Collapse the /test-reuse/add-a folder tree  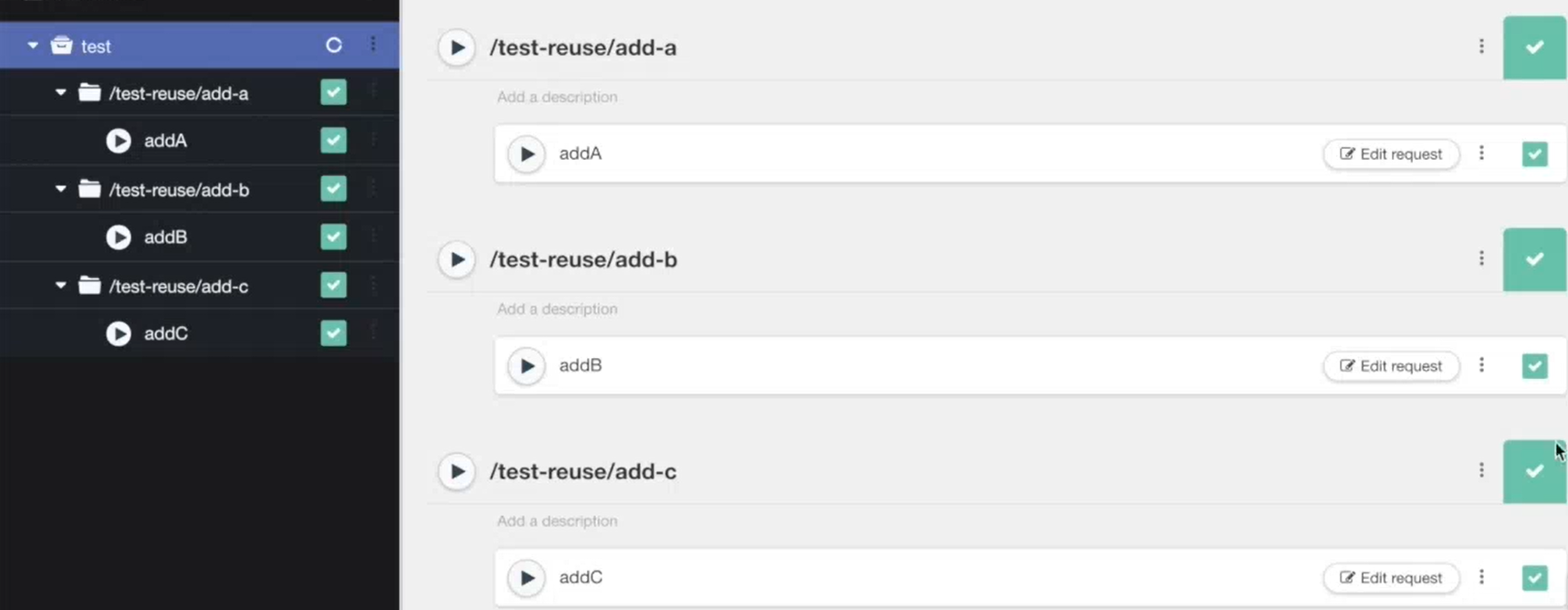click(x=60, y=92)
